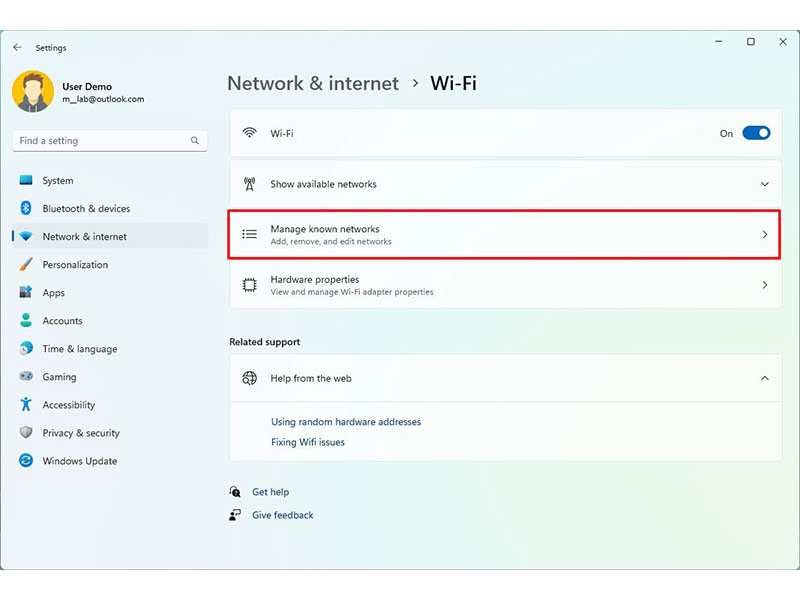Click the Help from the web label

[x=311, y=379]
